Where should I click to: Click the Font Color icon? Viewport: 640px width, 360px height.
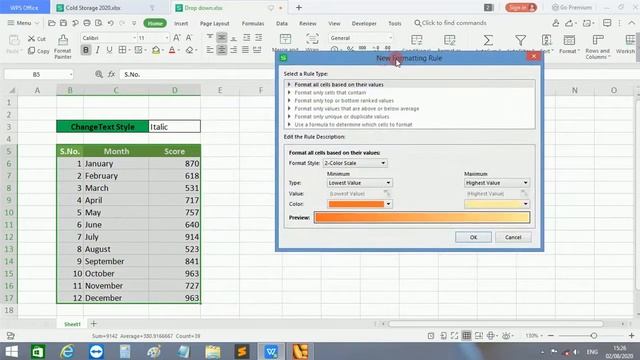click(x=172, y=50)
